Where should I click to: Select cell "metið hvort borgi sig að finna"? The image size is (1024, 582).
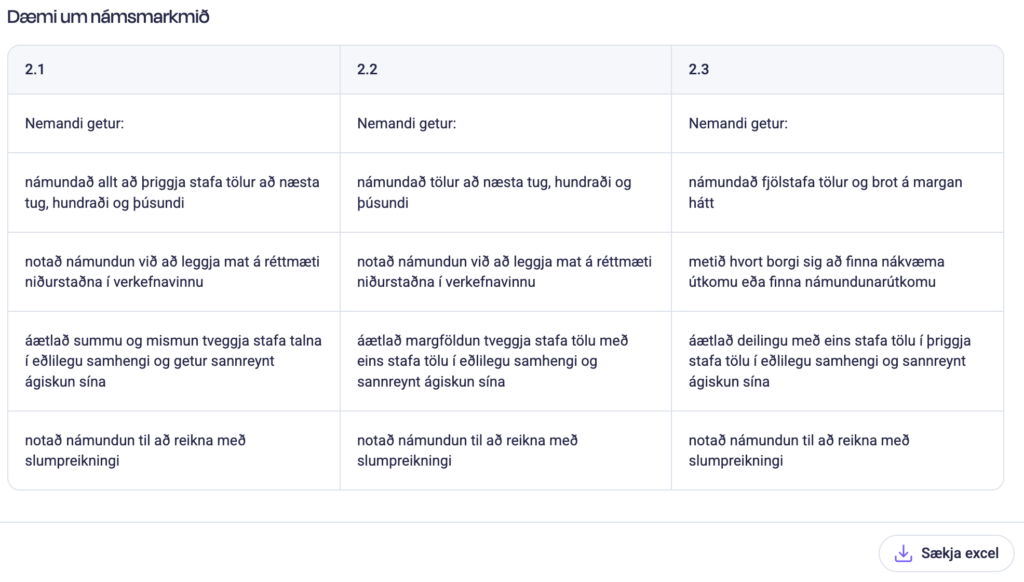pos(817,272)
